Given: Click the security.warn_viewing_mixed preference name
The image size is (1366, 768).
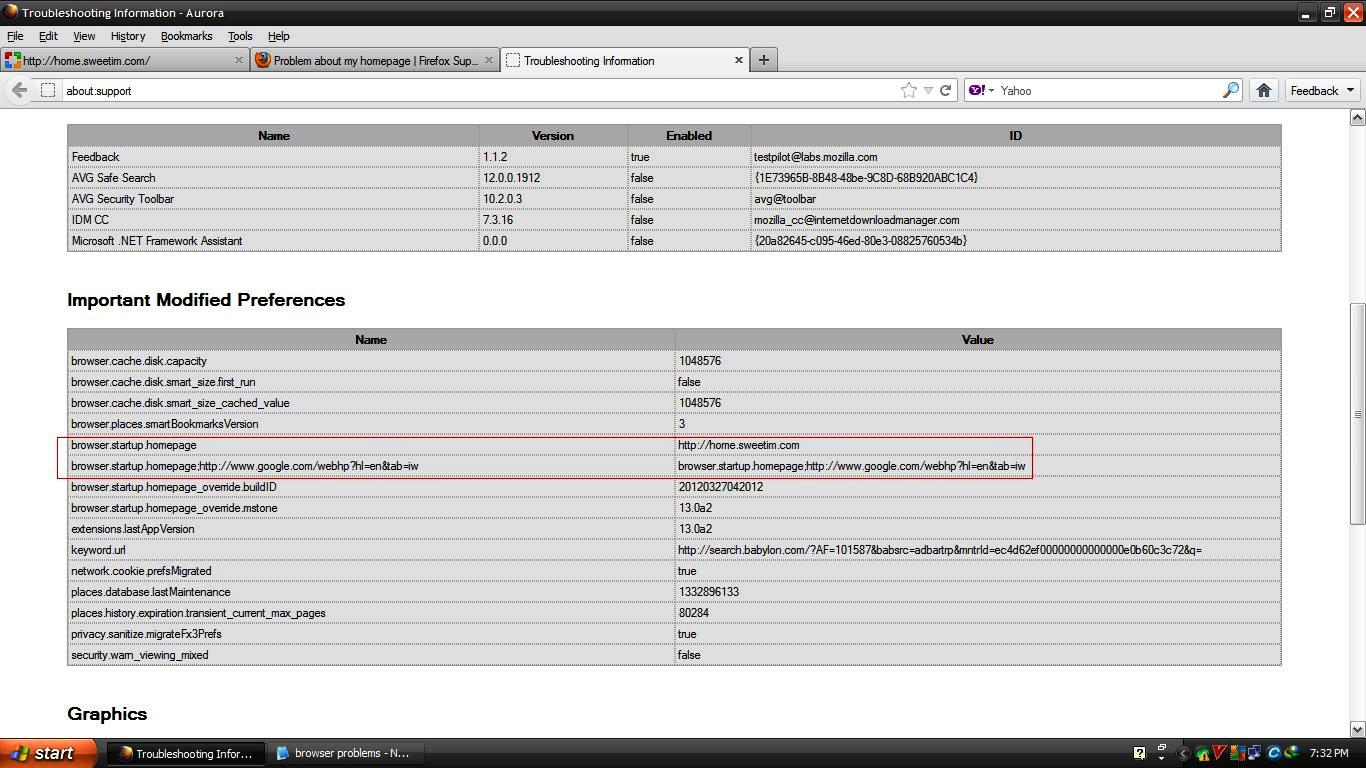Looking at the screenshot, I should tap(140, 655).
